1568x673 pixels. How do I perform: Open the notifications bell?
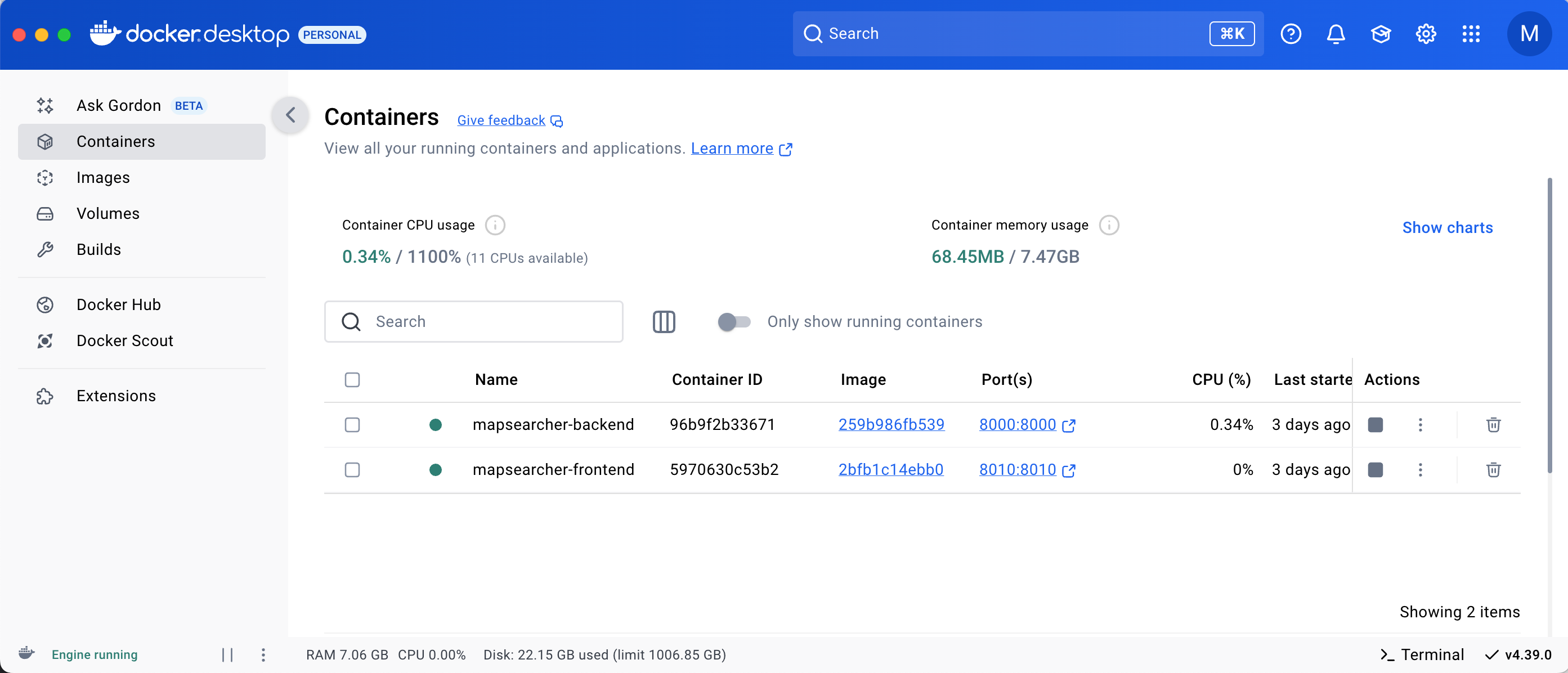(1336, 34)
